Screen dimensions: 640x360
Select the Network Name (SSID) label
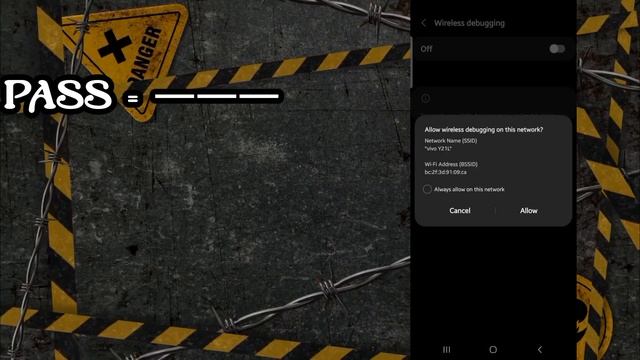tap(451, 141)
